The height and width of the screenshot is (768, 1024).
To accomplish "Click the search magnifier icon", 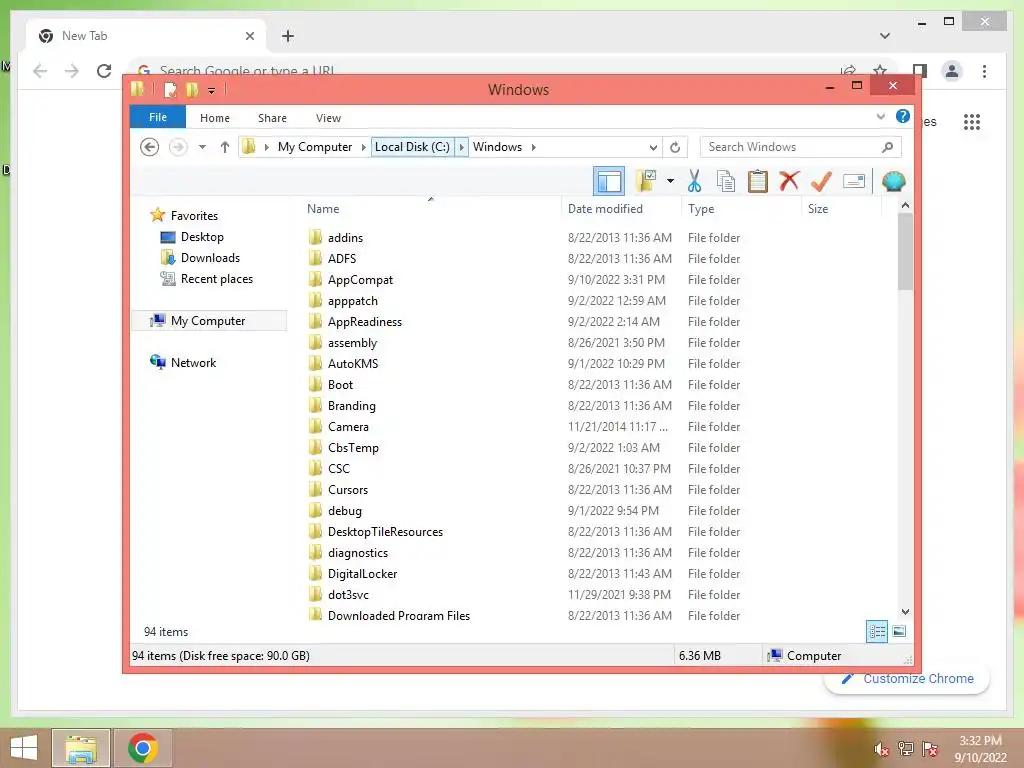I will (888, 147).
